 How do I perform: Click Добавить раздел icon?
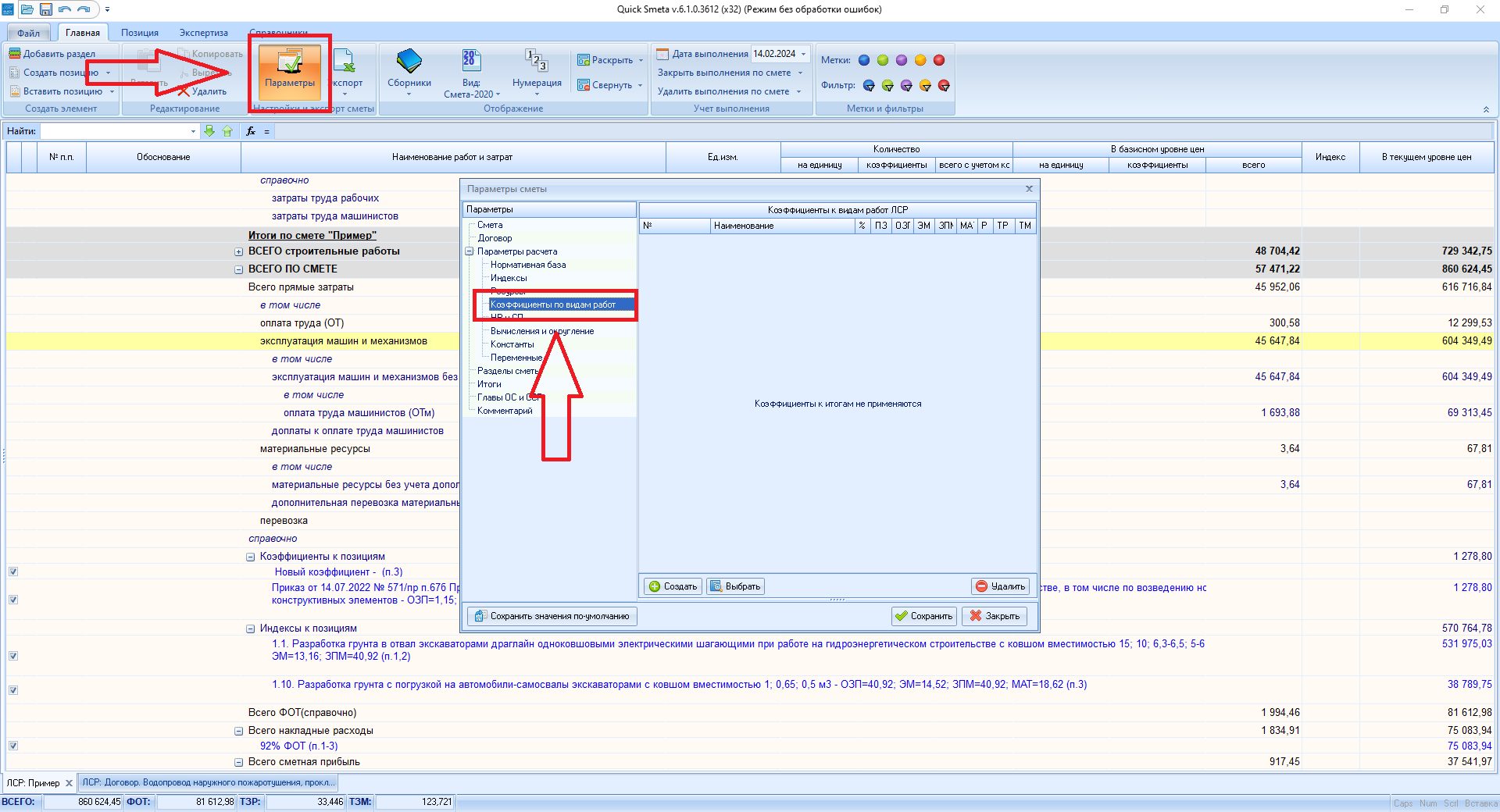[15, 54]
